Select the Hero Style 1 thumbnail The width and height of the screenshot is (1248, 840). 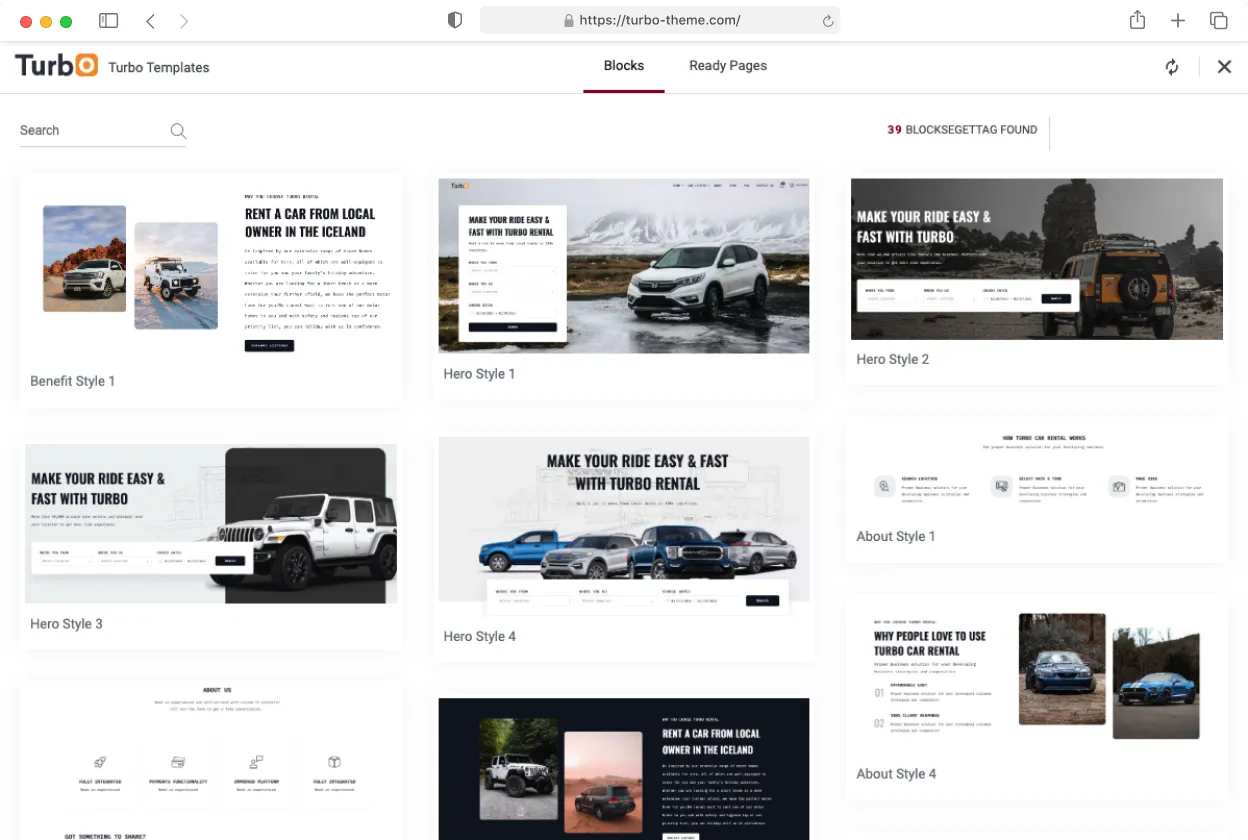pos(624,265)
